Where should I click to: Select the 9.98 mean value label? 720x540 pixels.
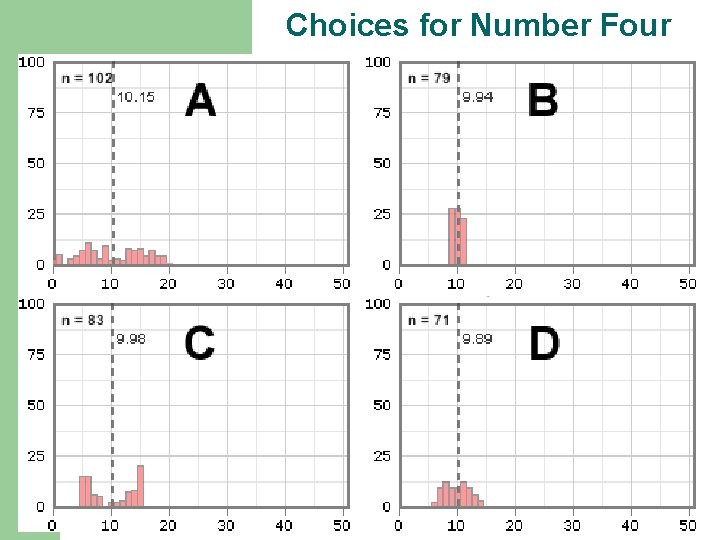[131, 340]
